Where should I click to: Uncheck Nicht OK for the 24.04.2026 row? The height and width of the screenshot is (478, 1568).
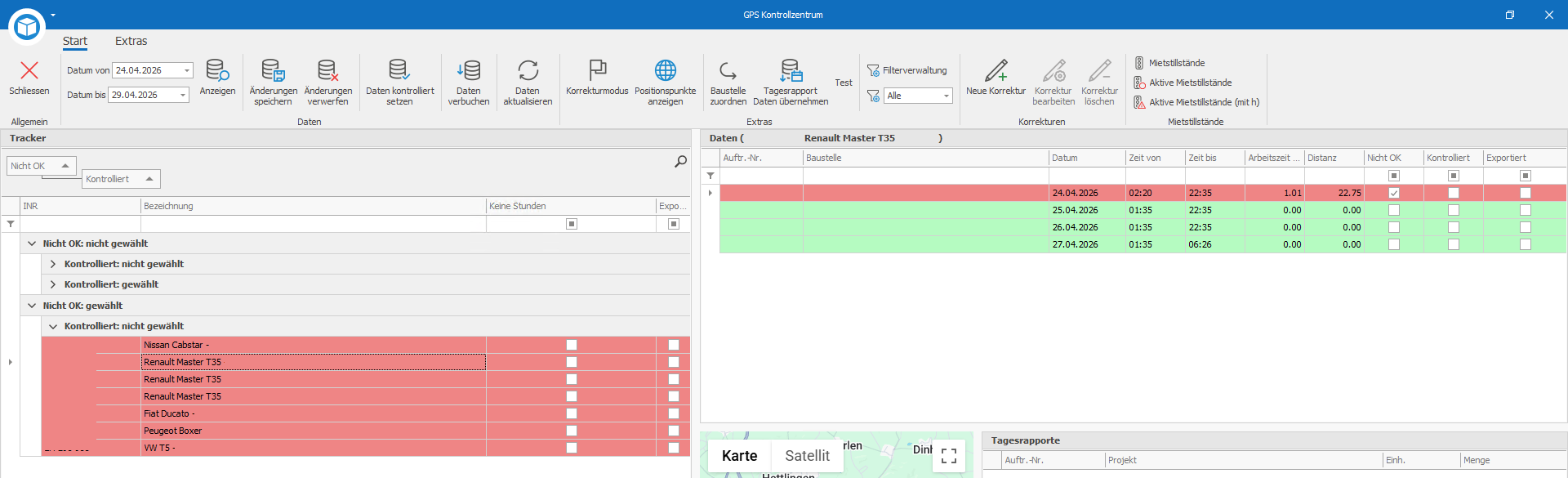coord(1394,193)
